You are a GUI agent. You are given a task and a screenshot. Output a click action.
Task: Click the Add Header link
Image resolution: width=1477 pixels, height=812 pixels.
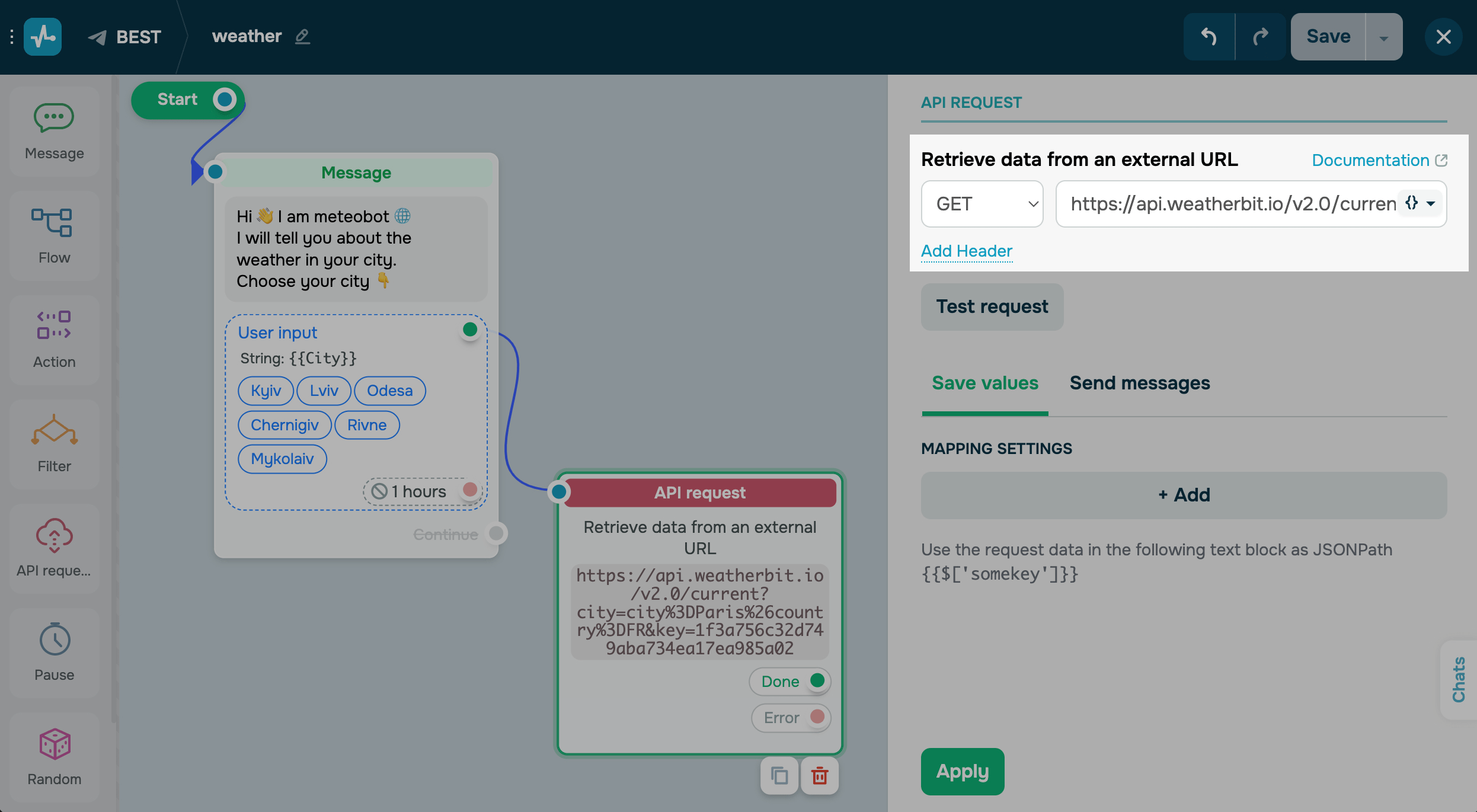[x=966, y=251]
